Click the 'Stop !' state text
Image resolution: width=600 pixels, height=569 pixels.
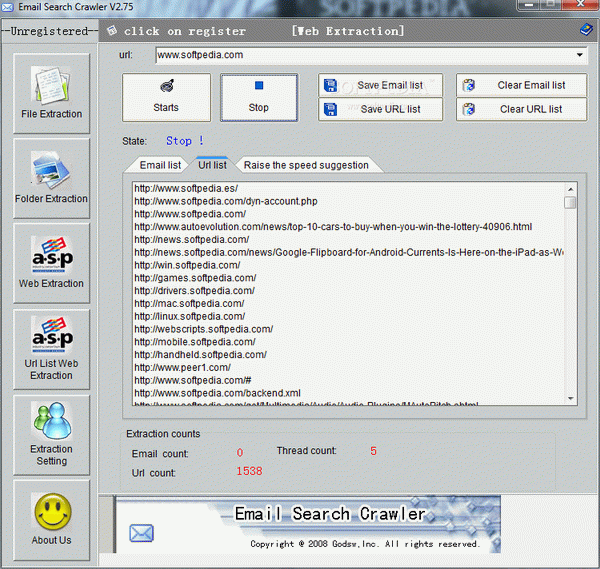(x=185, y=141)
